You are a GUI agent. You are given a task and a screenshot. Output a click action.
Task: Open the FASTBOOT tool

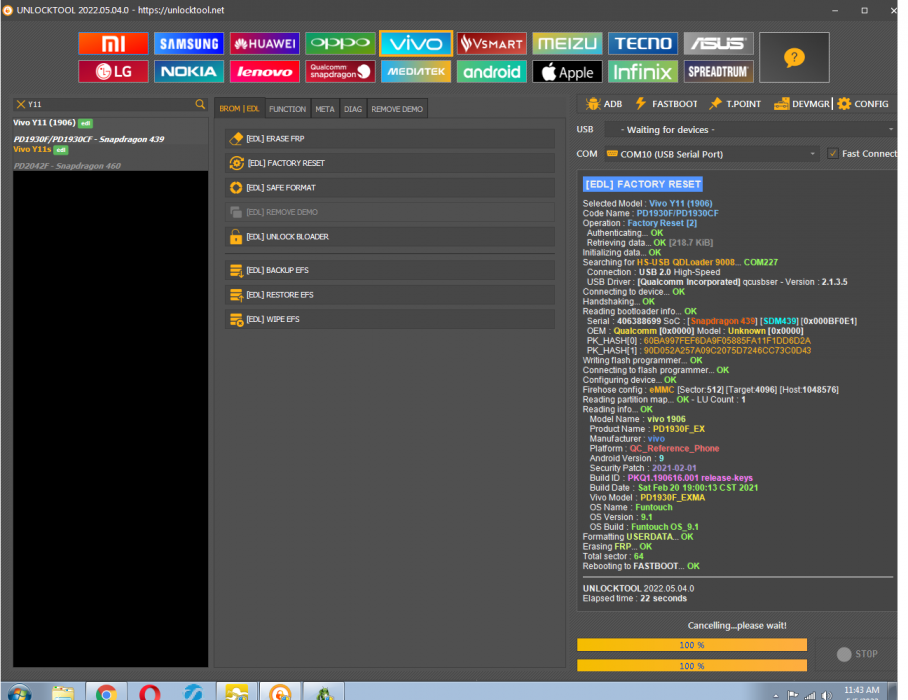coord(667,104)
